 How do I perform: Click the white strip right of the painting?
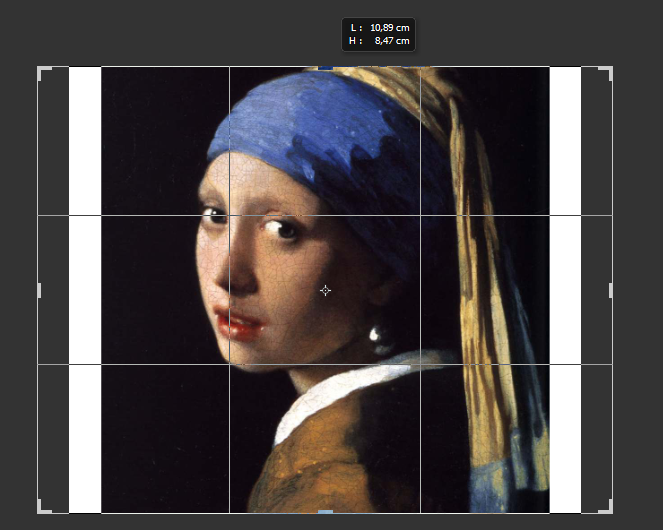point(565,290)
